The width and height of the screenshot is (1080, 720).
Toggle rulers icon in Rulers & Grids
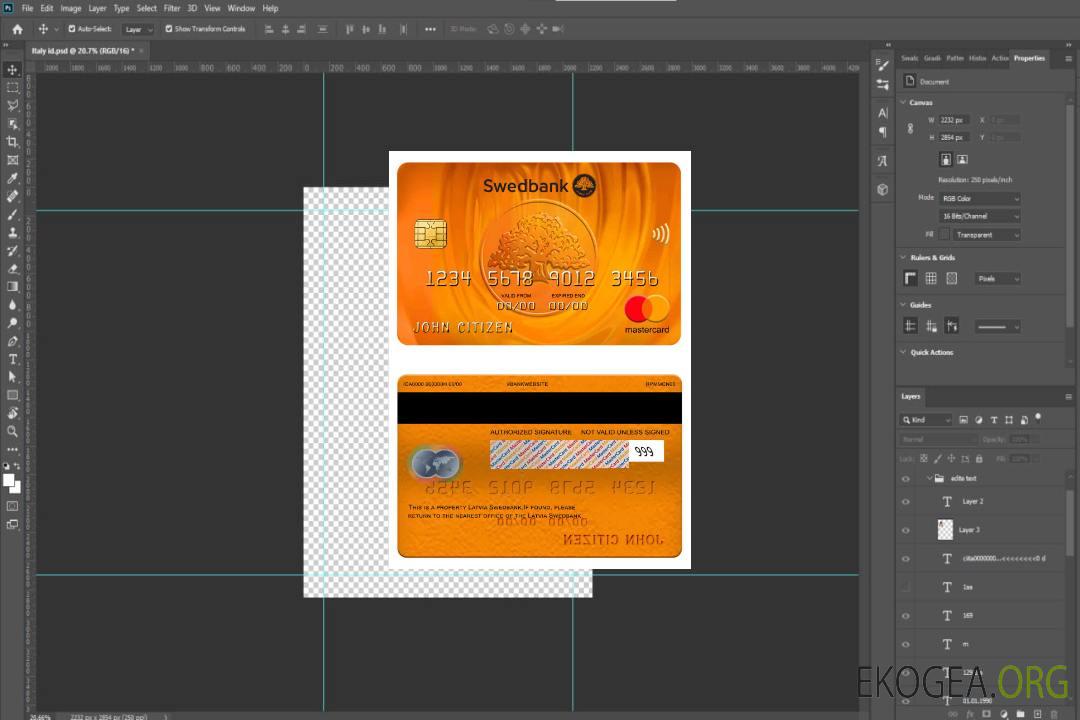911,278
